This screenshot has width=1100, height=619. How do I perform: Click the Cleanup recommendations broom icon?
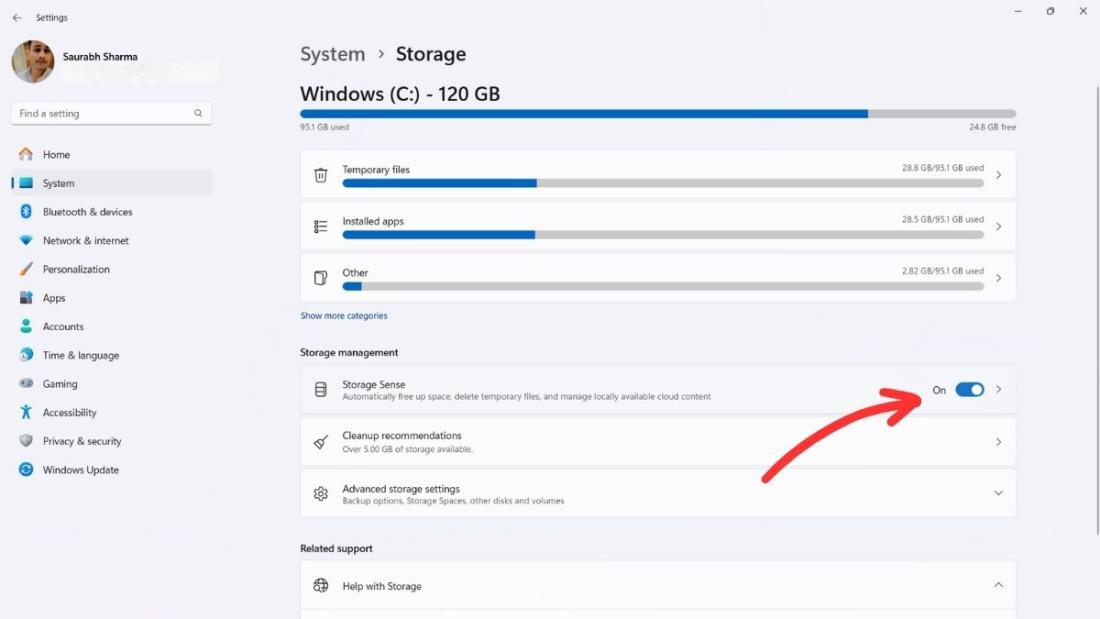tap(321, 442)
